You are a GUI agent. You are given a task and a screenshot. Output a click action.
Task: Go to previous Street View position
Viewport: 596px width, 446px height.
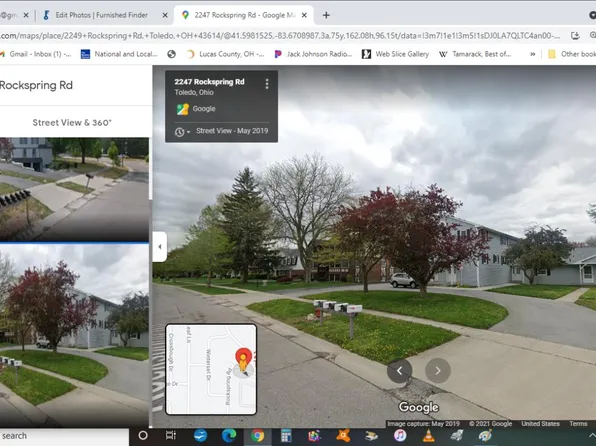[x=399, y=370]
